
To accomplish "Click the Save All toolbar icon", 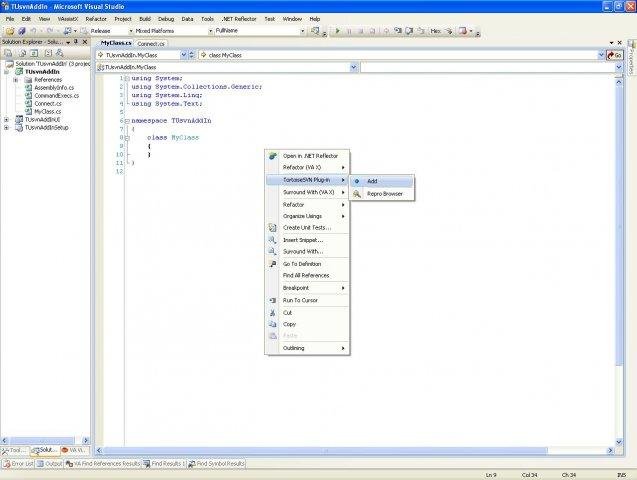I will point(22,31).
